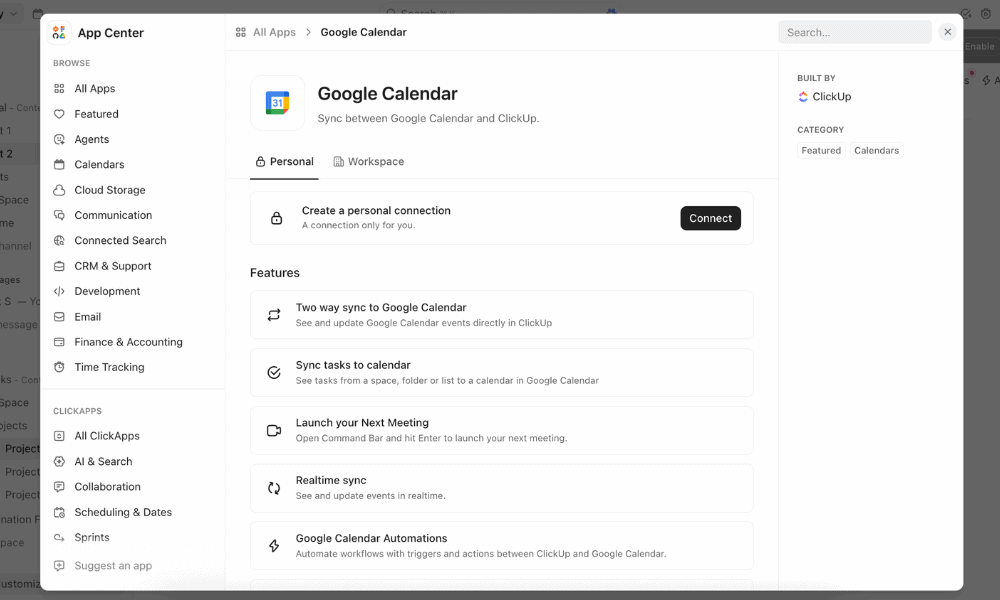This screenshot has height=600, width=1000.
Task: Select the Personal tab
Action: coord(284,162)
